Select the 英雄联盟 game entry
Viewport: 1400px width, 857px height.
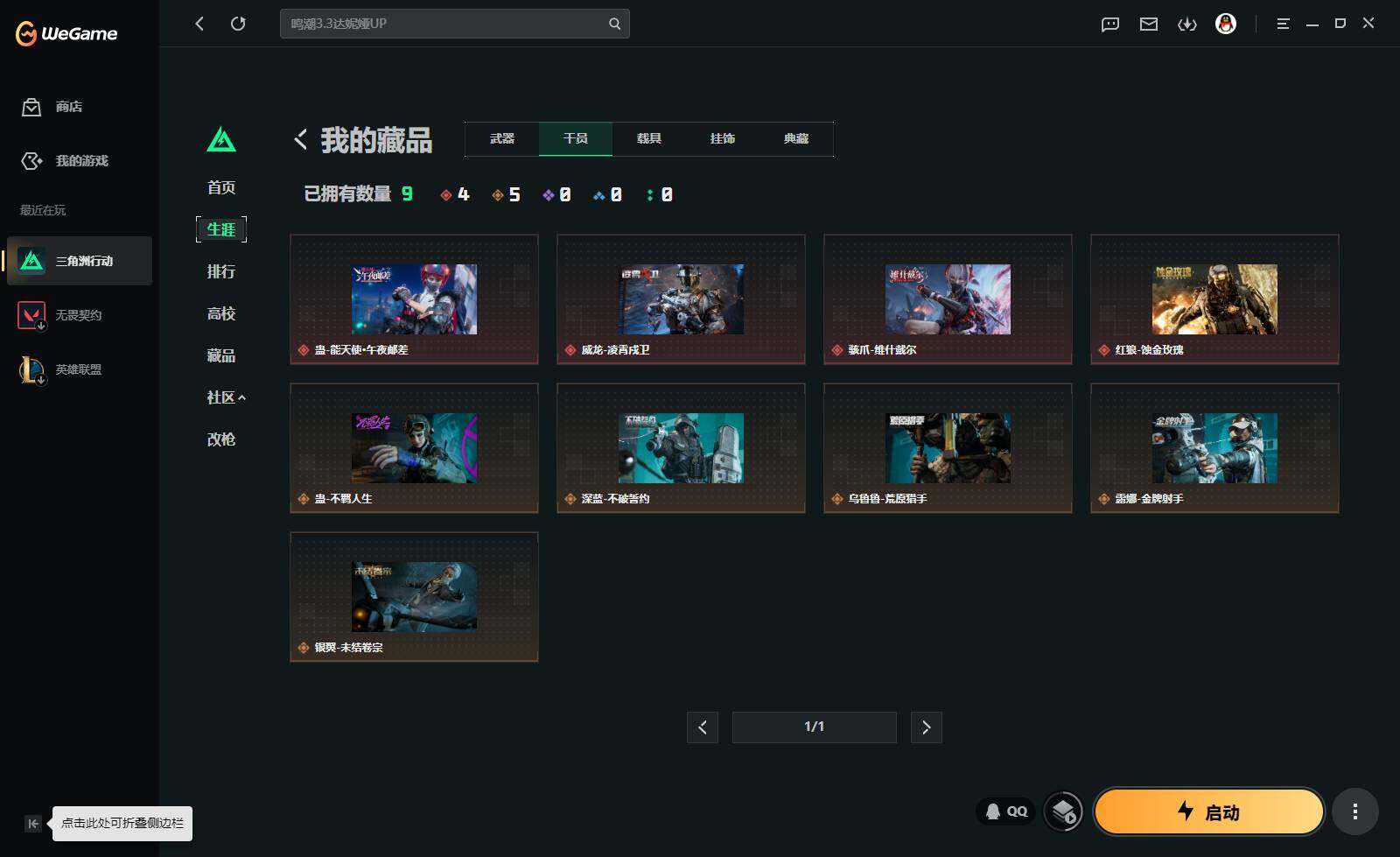(x=80, y=369)
